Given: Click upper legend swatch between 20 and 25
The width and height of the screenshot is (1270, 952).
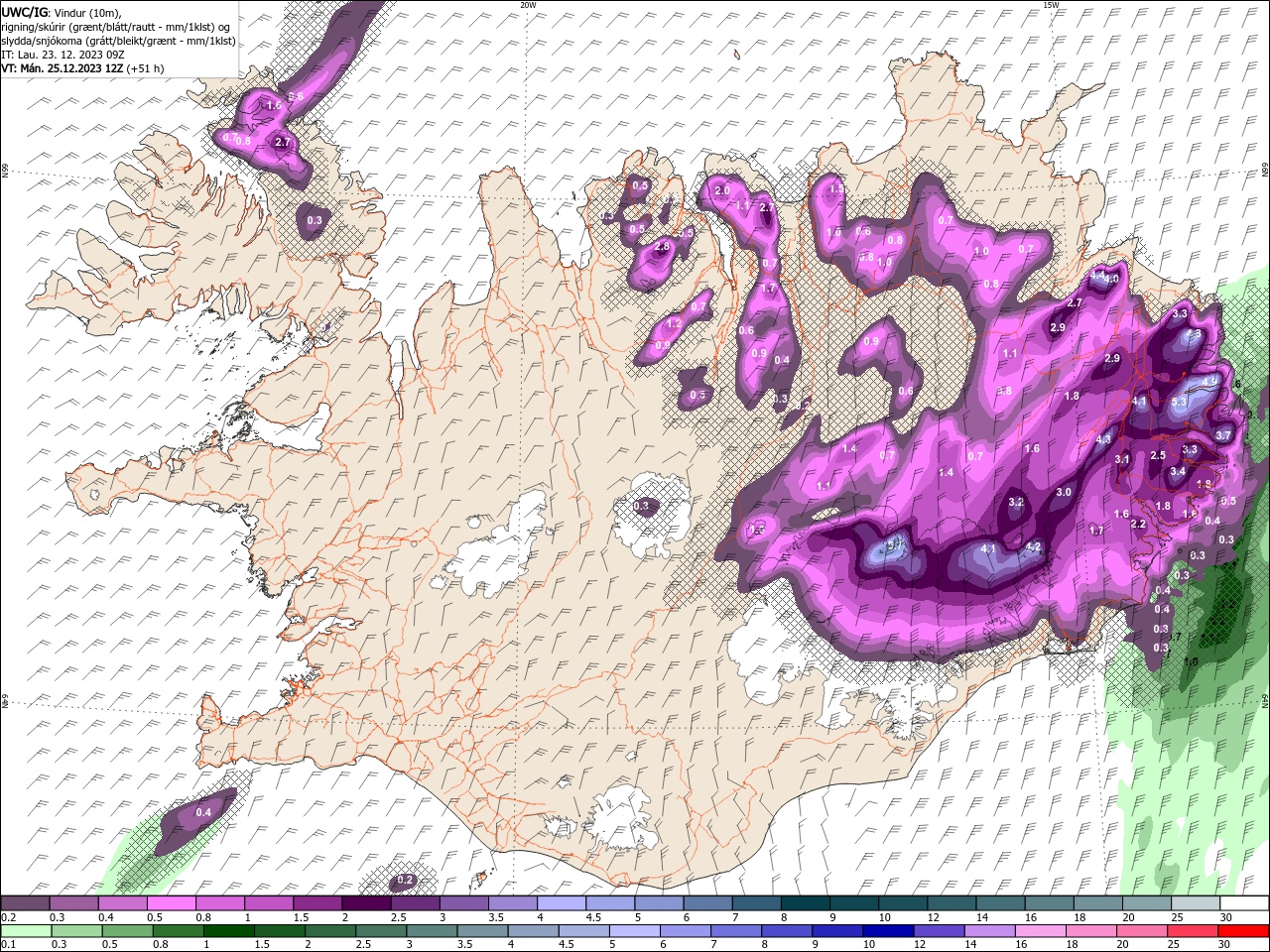Looking at the screenshot, I should click(x=1146, y=903).
